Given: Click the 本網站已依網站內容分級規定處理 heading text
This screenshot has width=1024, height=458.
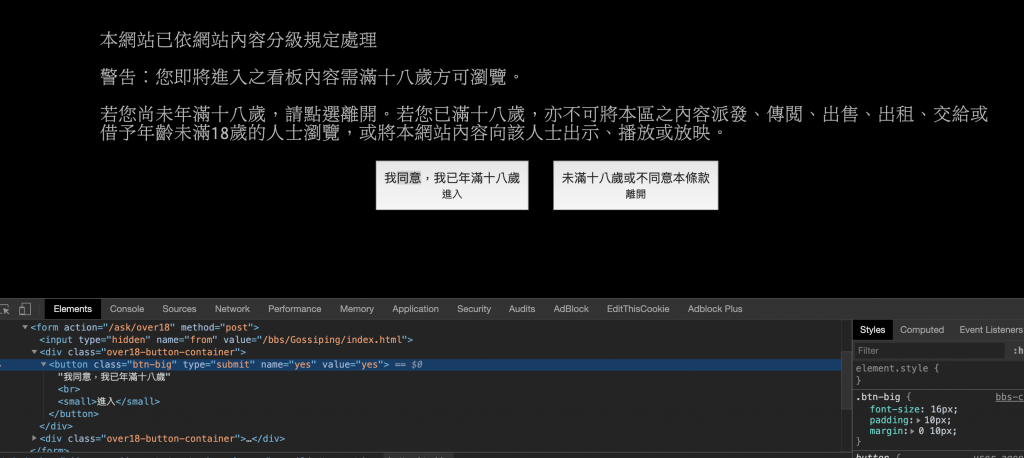Looking at the screenshot, I should 238,40.
